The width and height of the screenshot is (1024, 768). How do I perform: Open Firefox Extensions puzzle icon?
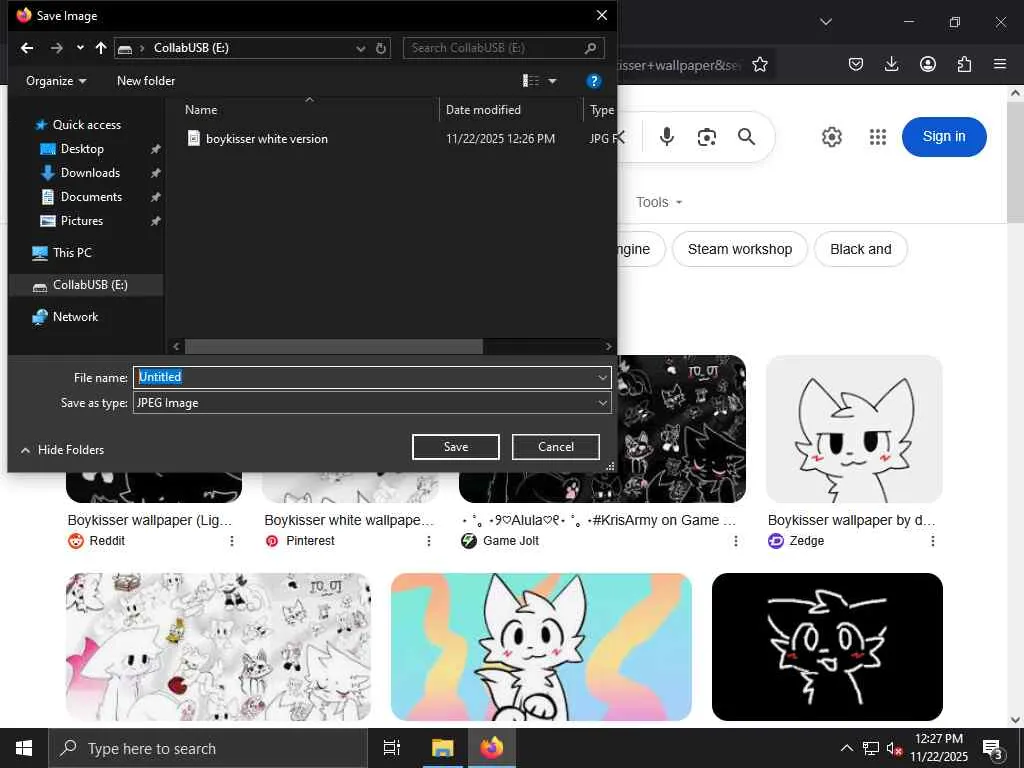click(x=964, y=64)
